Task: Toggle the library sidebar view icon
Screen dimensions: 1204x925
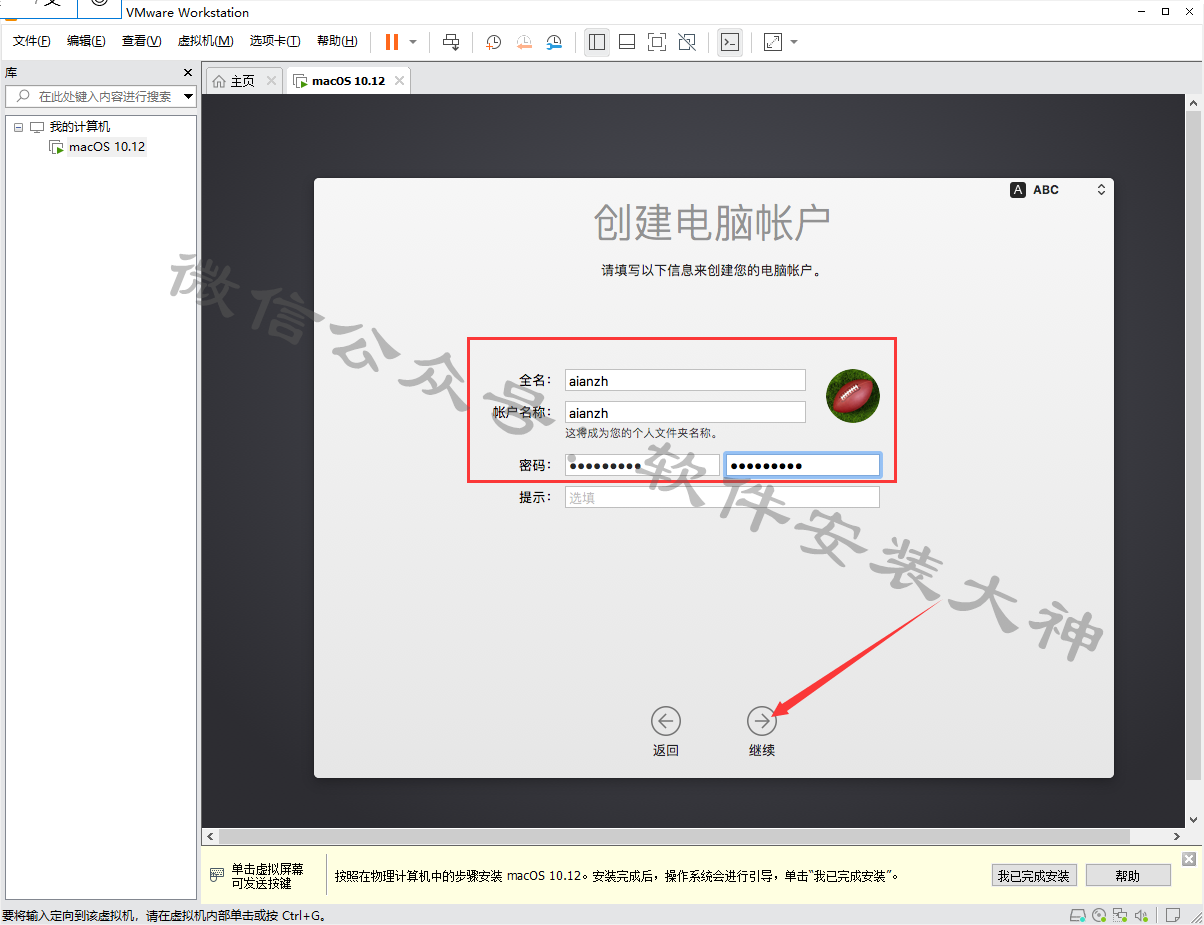Action: (x=597, y=42)
